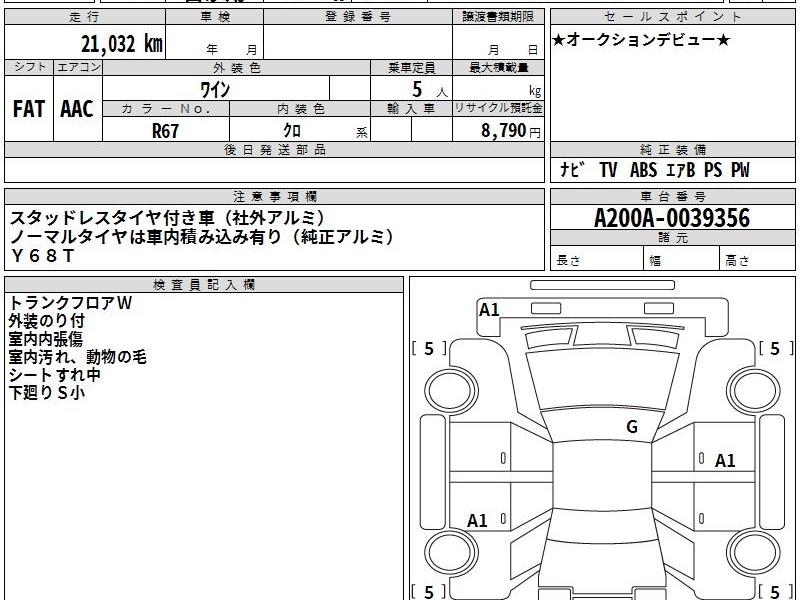
Task: Click the PW equipment entry
Action: (x=740, y=169)
